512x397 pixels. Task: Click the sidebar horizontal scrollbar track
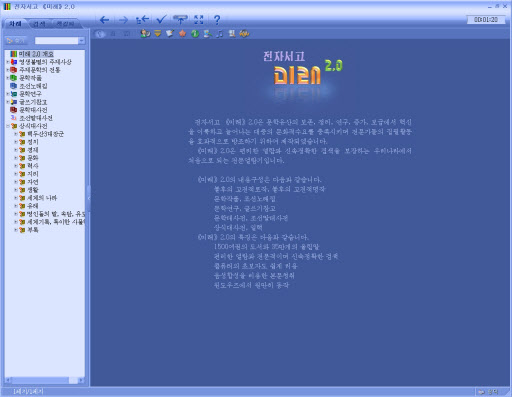click(x=41, y=380)
